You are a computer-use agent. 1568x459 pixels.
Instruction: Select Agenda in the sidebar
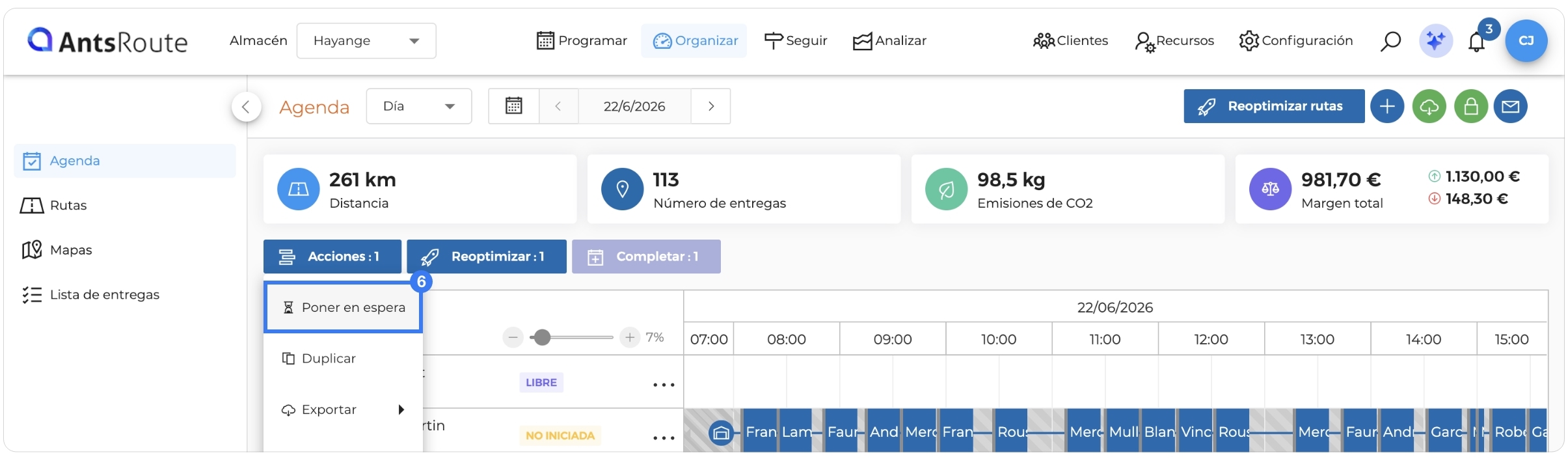tap(125, 161)
